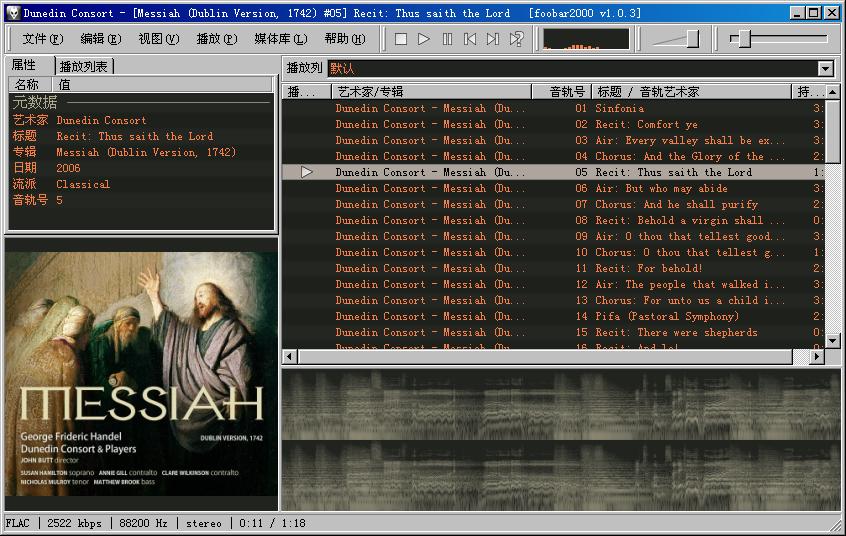
Task: Click the Messiah album cover art
Action: 141,374
